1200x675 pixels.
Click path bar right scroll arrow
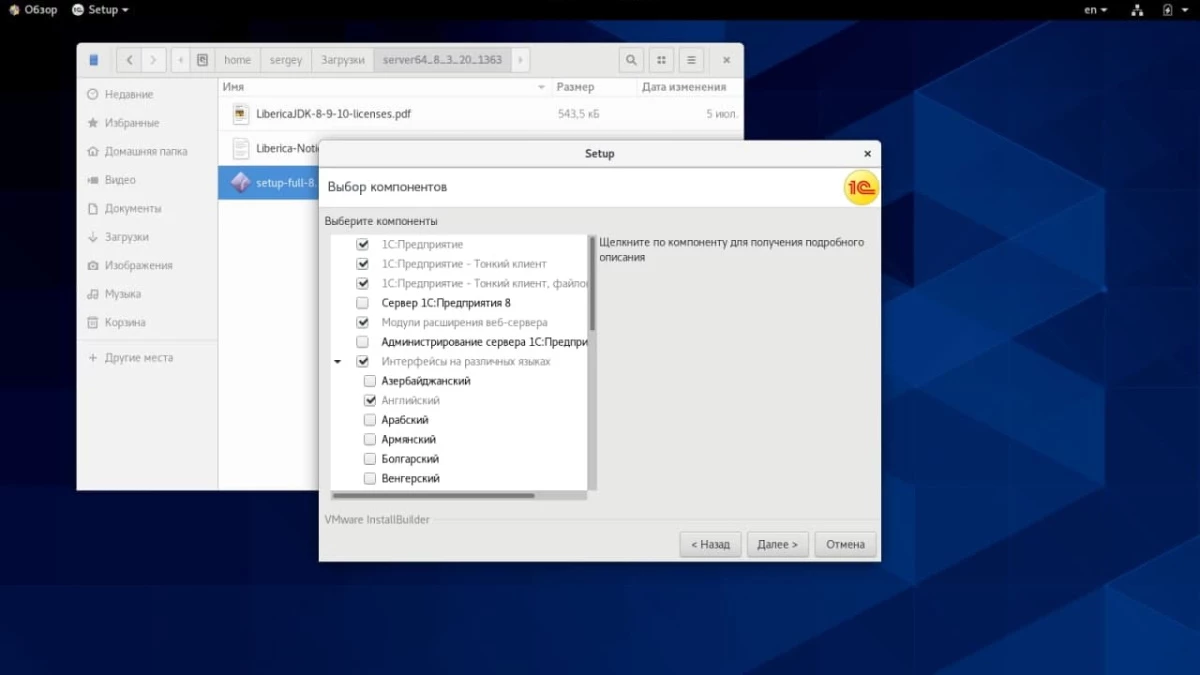[520, 60]
